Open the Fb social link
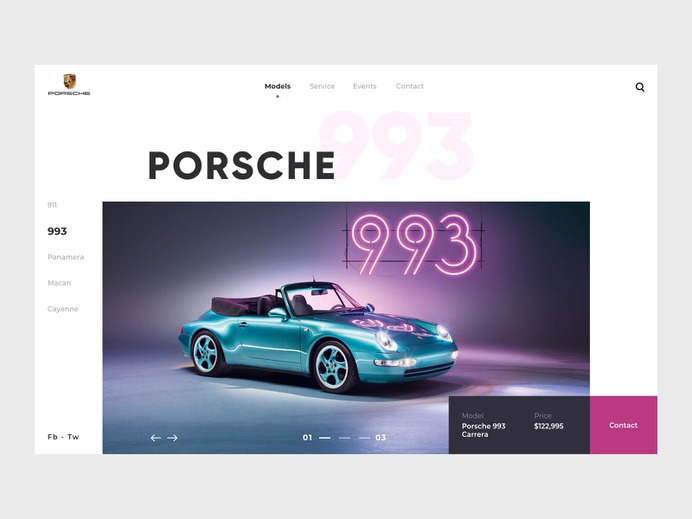 52,437
